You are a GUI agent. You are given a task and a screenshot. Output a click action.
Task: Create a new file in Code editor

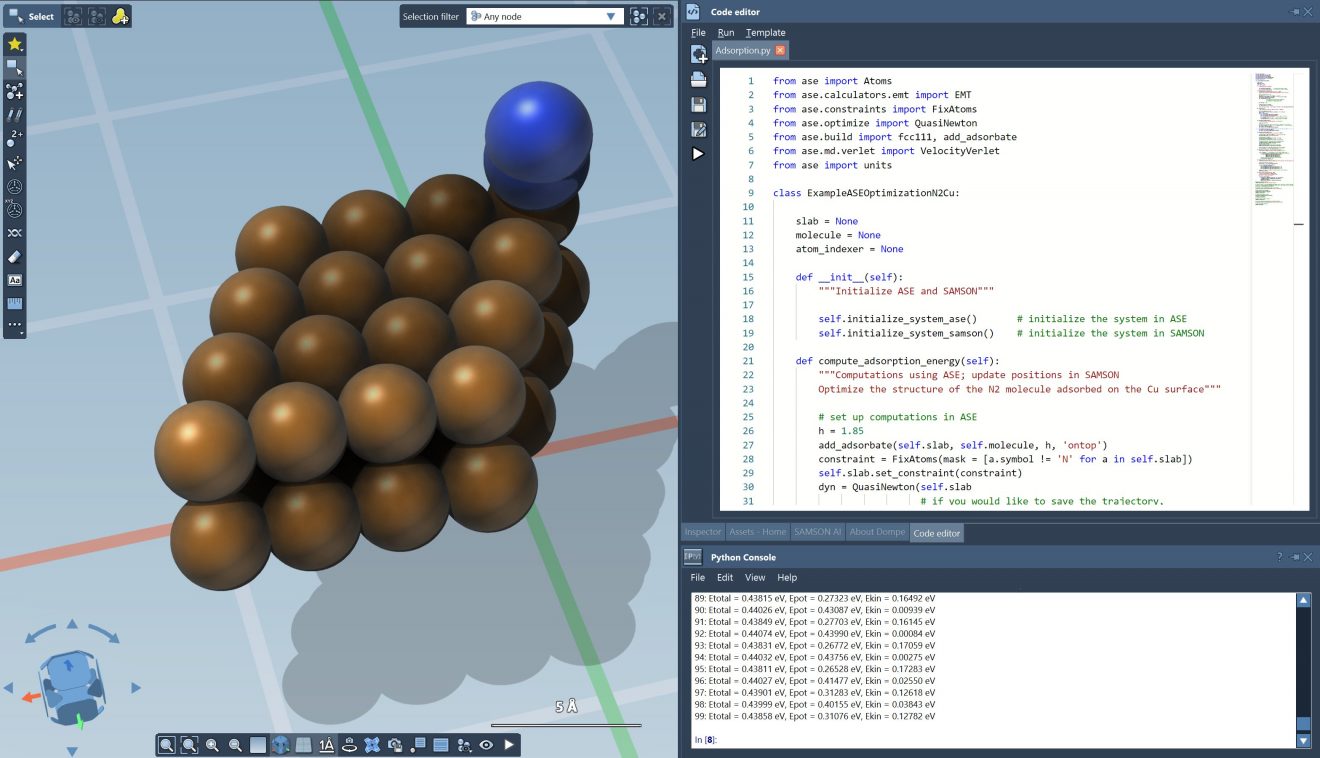point(698,55)
